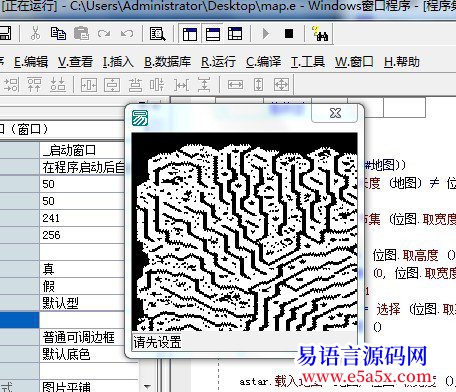Open the H.帮助 menu
This screenshot has height=392, width=456.
pyautogui.click(x=401, y=62)
